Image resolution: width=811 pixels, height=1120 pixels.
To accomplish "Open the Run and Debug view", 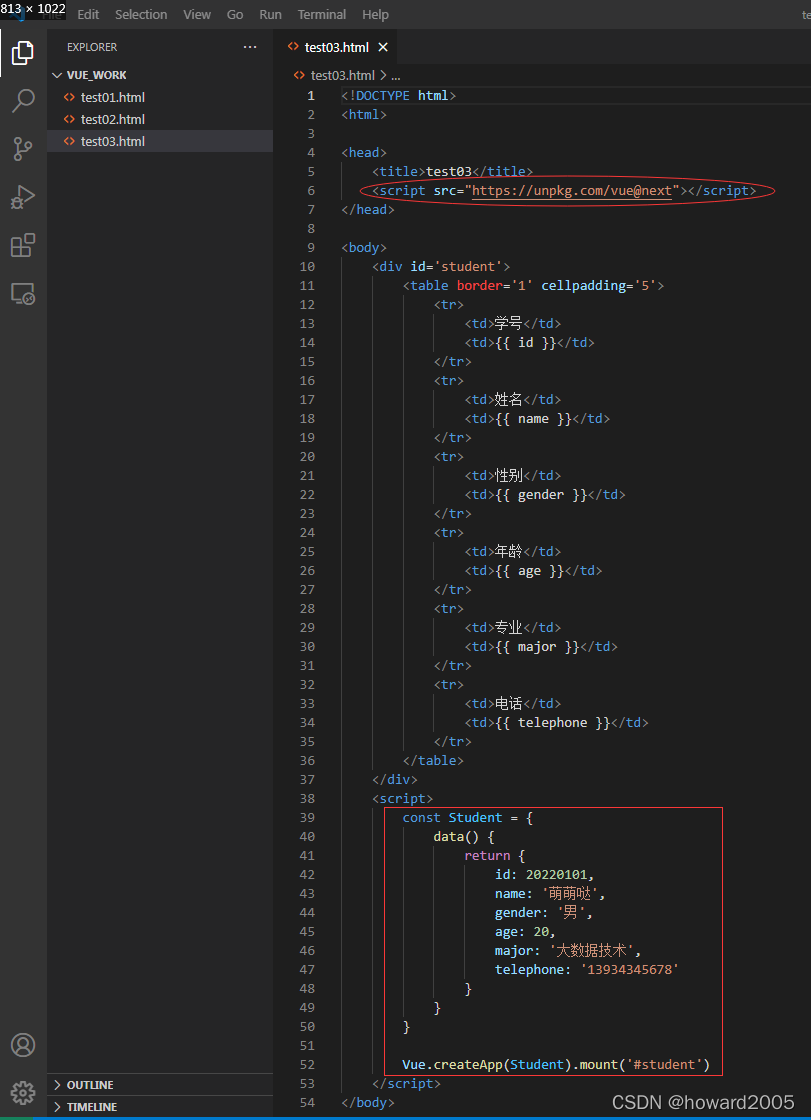I will pyautogui.click(x=23, y=197).
